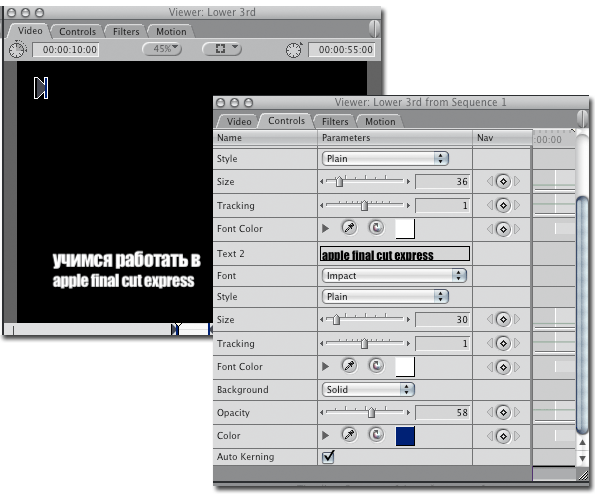Go to next keyframe of Opacity row

coord(517,412)
